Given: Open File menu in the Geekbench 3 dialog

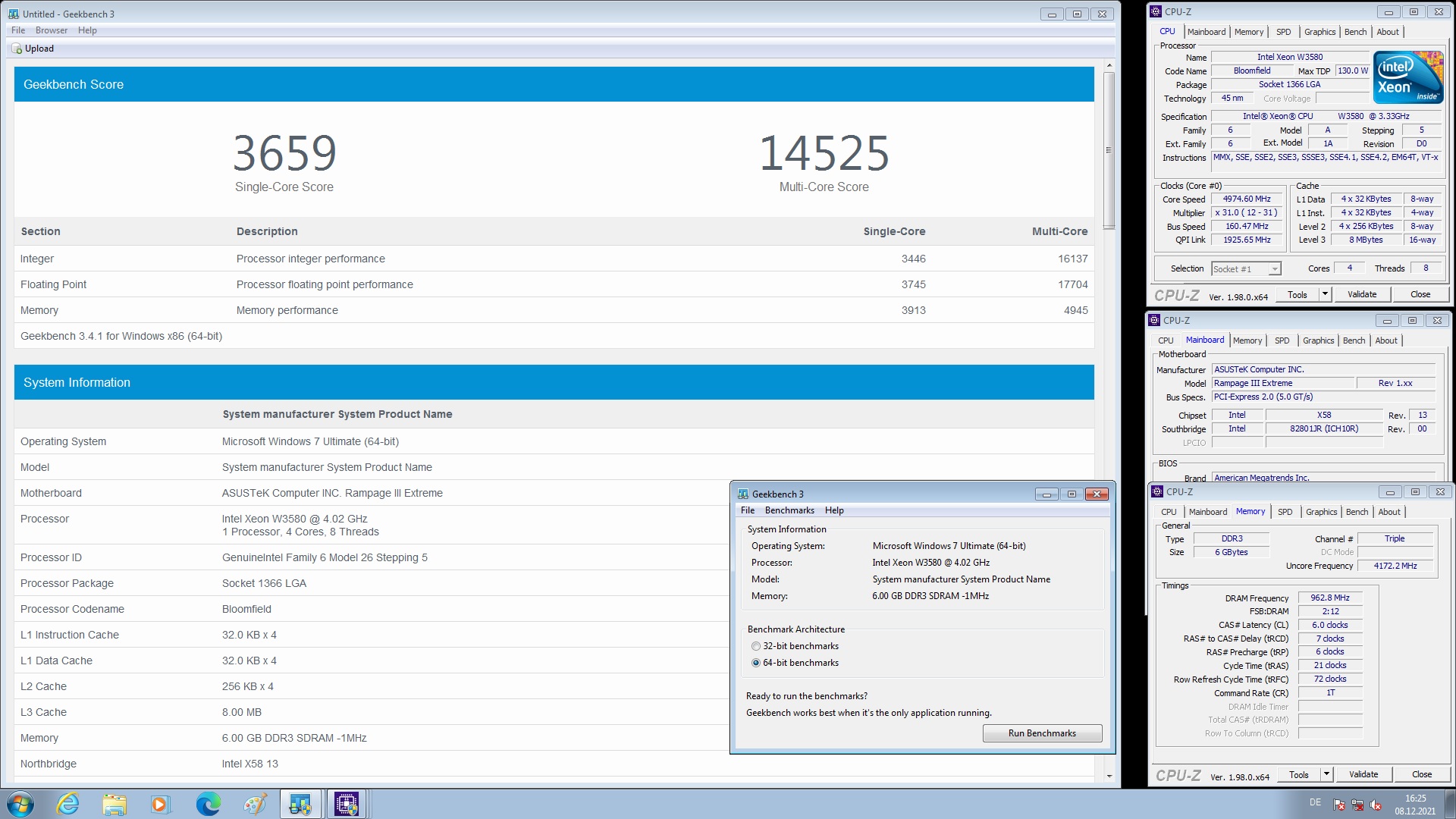Looking at the screenshot, I should [x=748, y=510].
